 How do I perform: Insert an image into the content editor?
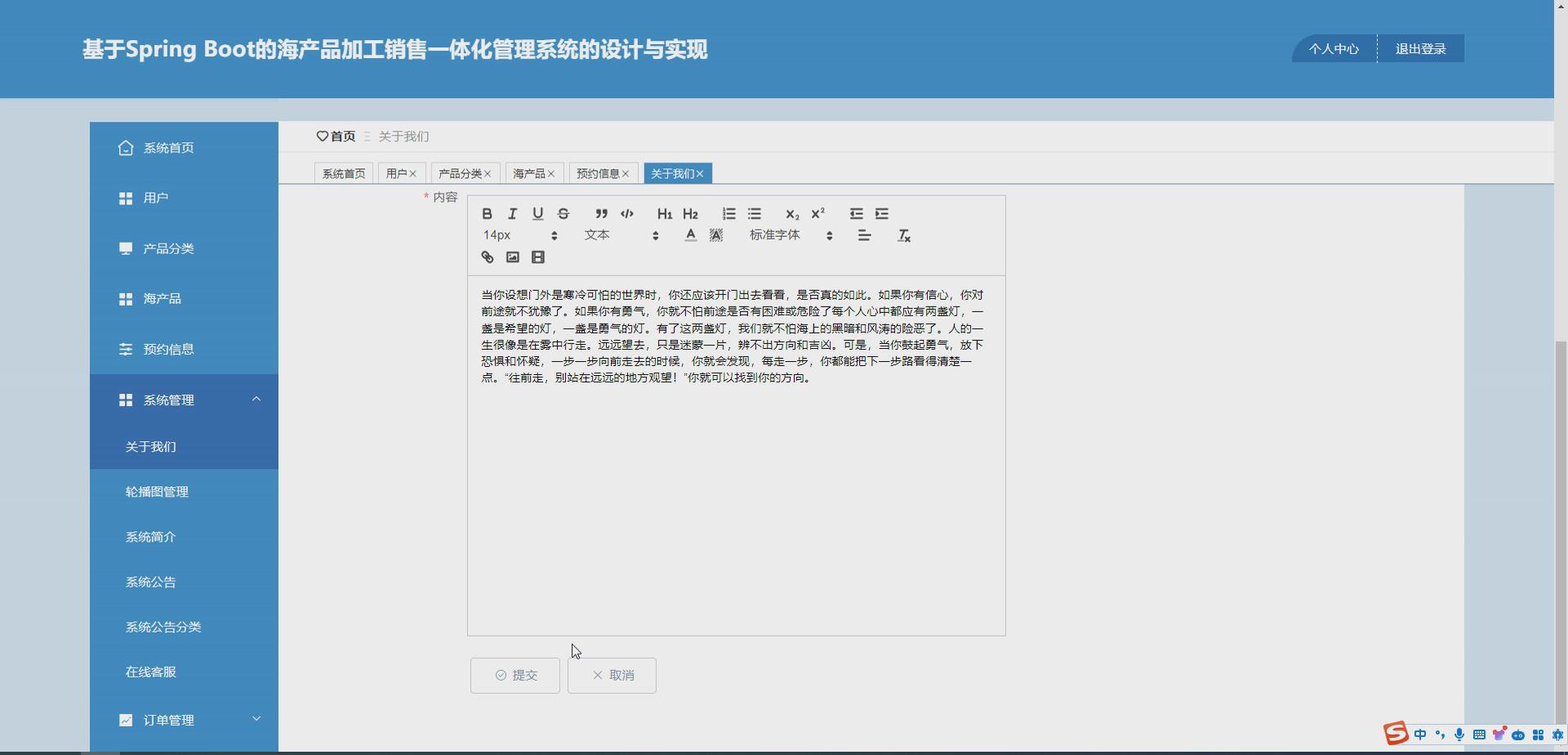[x=512, y=257]
